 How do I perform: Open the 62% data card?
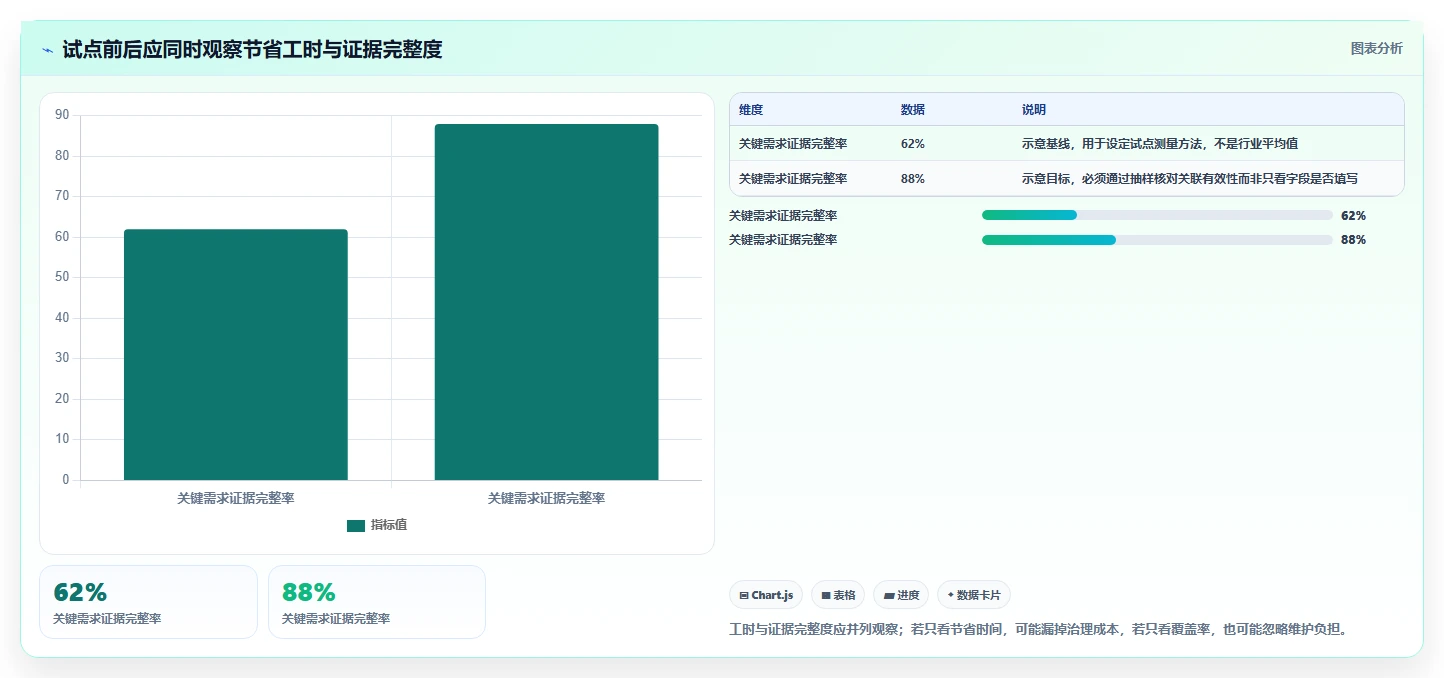pyautogui.click(x=148, y=602)
